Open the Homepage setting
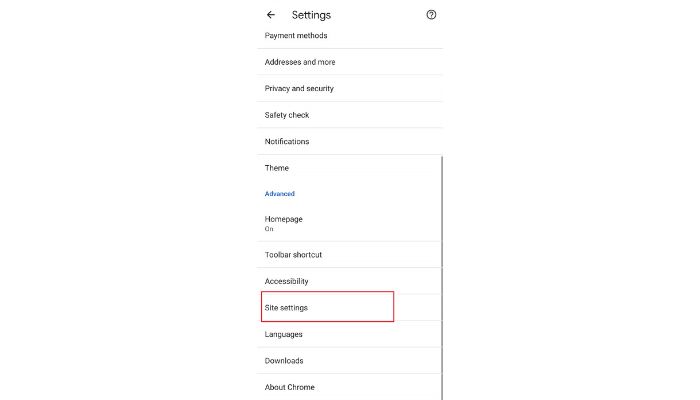Viewport: 700px width, 400px height. [349, 223]
